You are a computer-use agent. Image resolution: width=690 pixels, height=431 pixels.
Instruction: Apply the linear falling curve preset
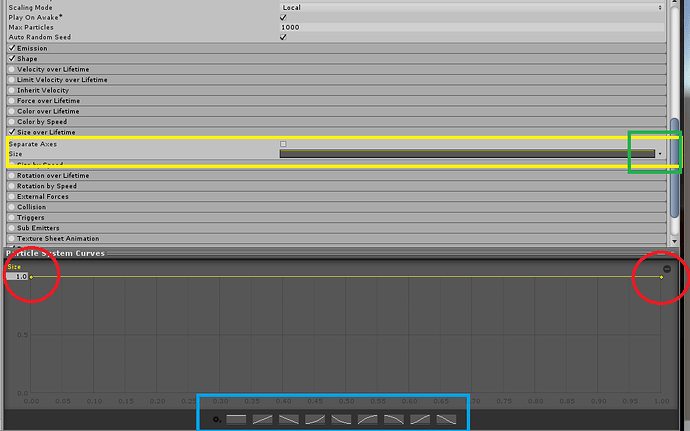click(289, 420)
